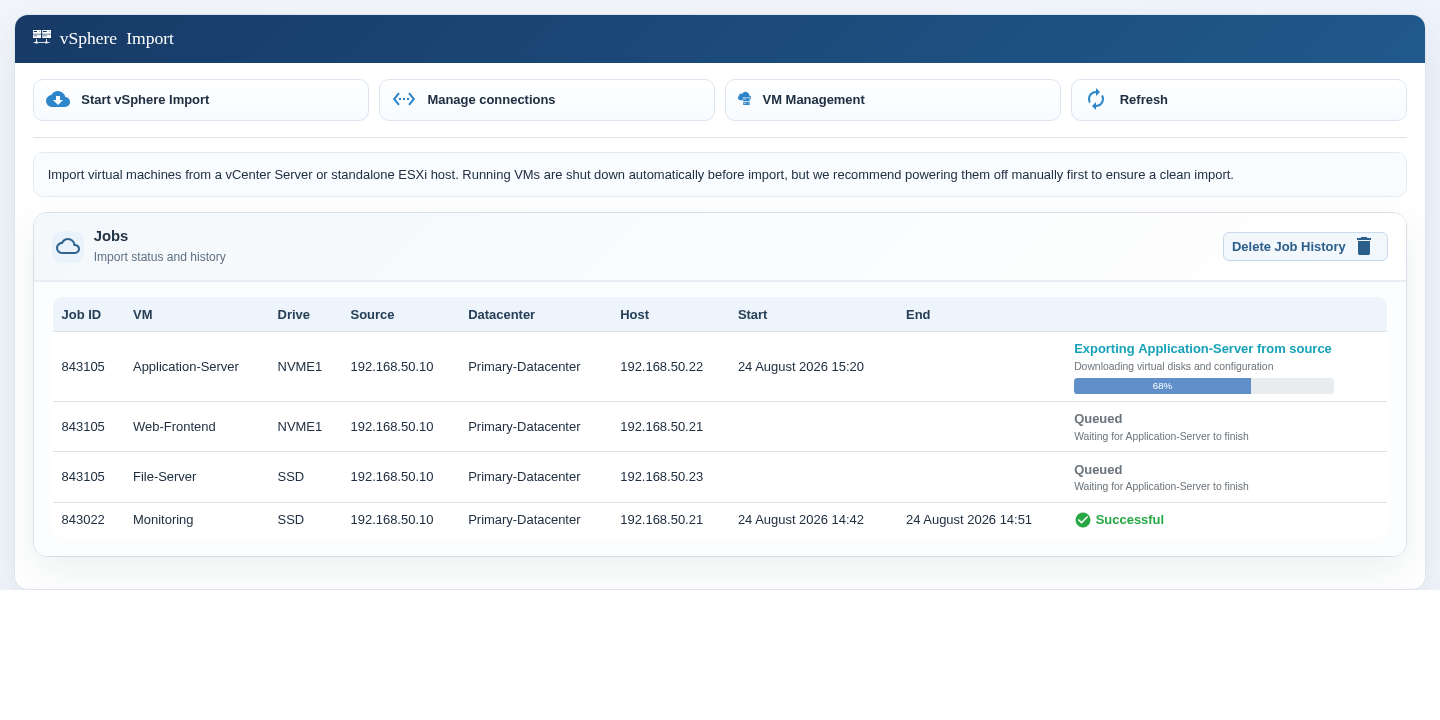Click the VM Management cloud icon
The width and height of the screenshot is (1440, 720).
[745, 99]
